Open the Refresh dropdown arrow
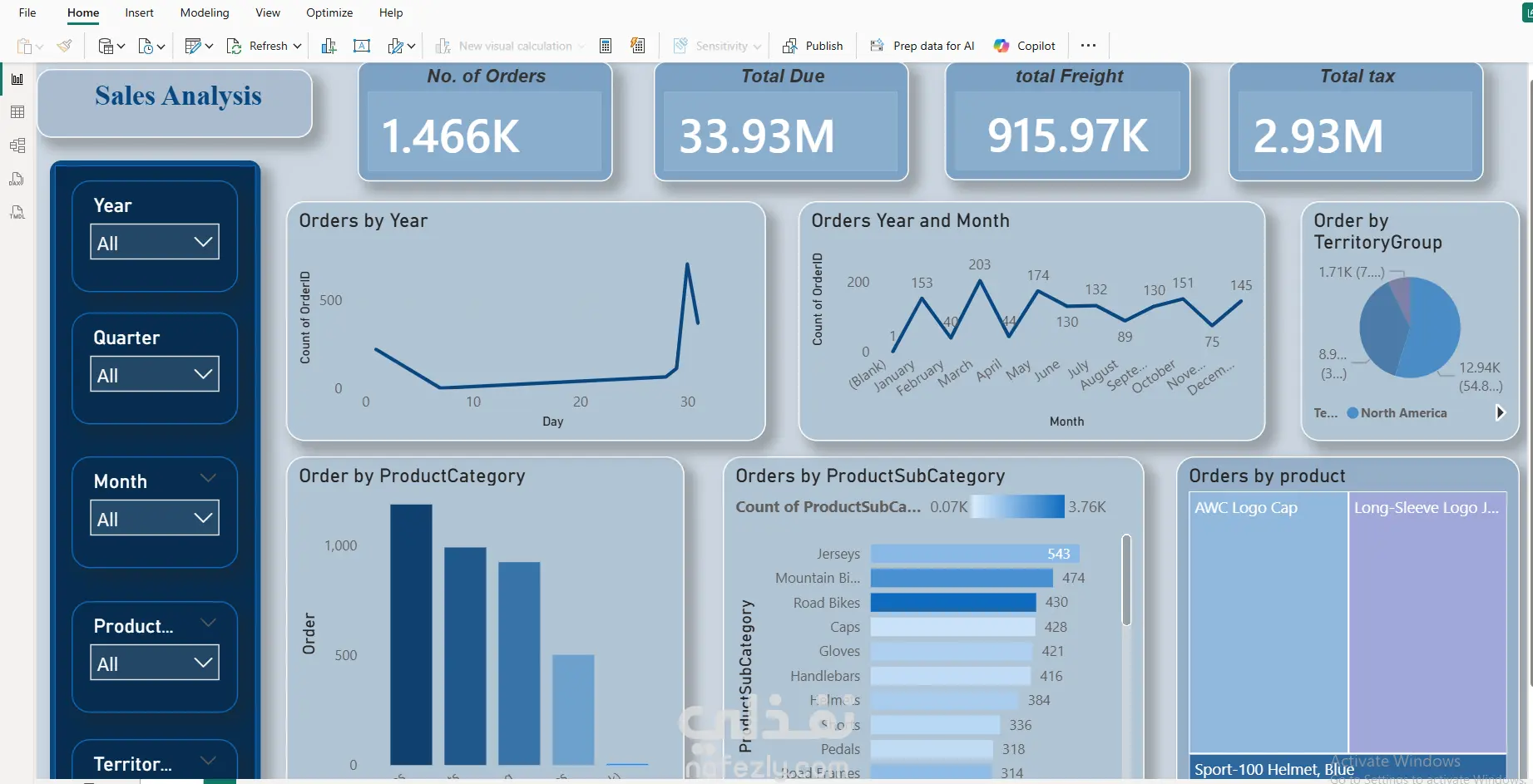Screen dimensions: 1533x784 297,46
